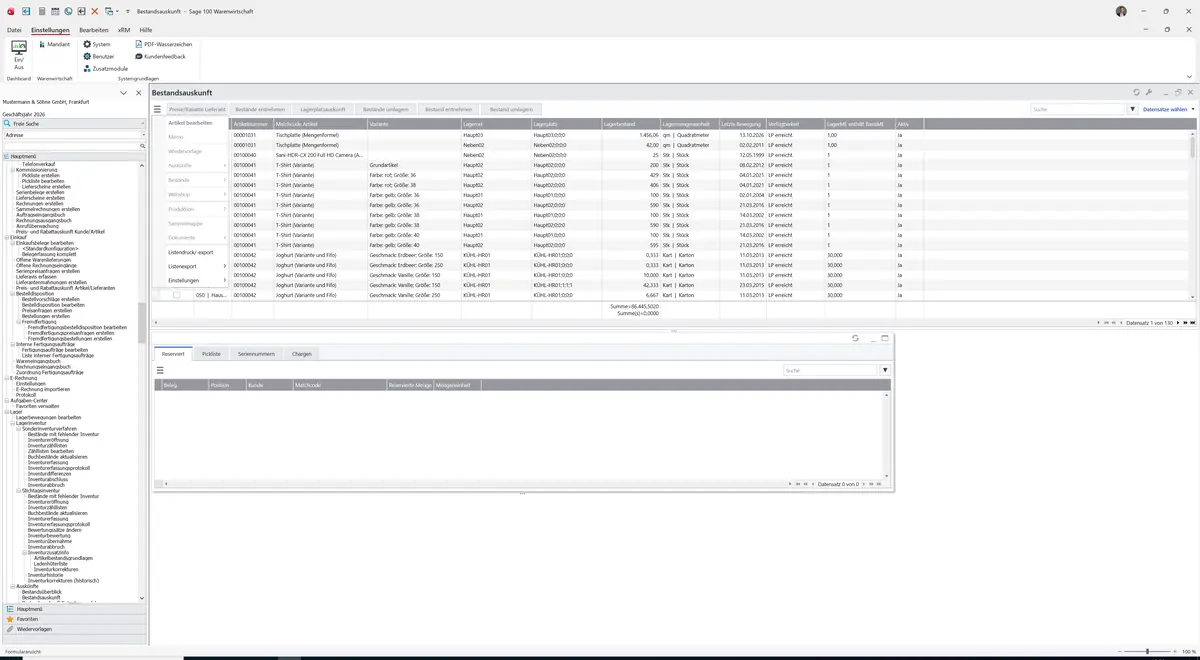The image size is (1200, 660).
Task: Collapse the Kommissionierung tree node
Action: pyautogui.click(x=12, y=170)
